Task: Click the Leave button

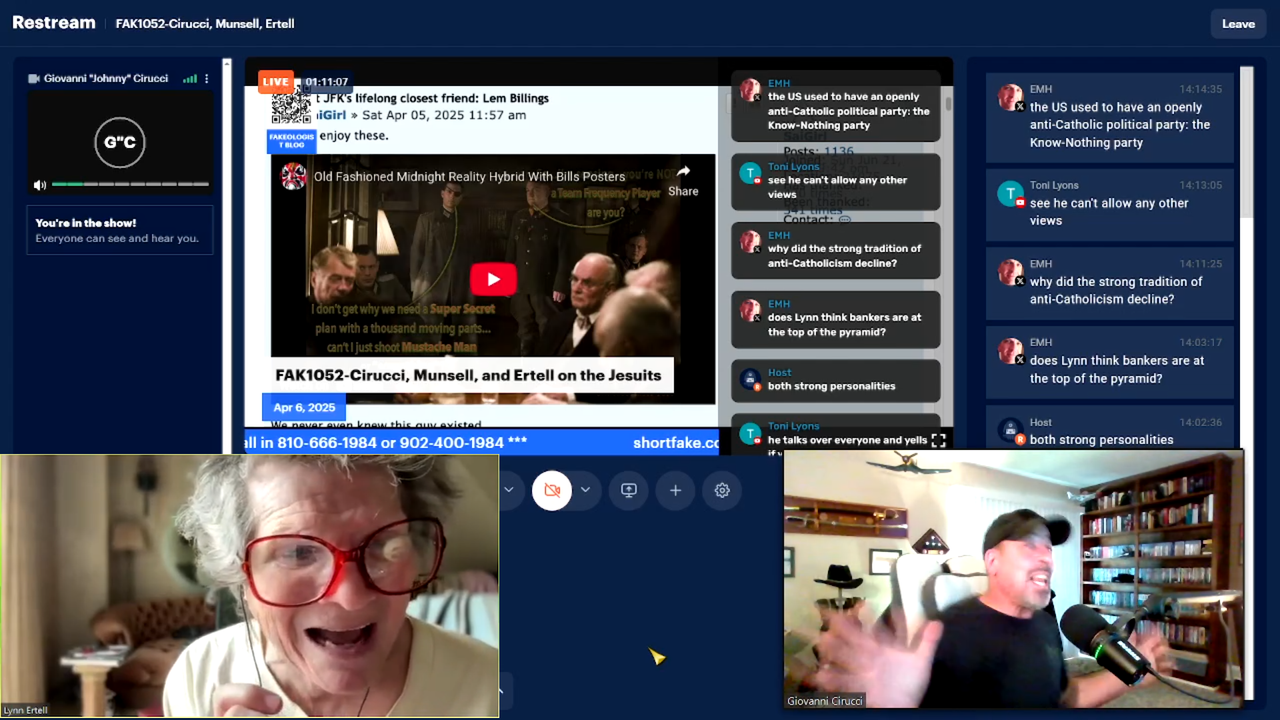Action: pos(1238,24)
